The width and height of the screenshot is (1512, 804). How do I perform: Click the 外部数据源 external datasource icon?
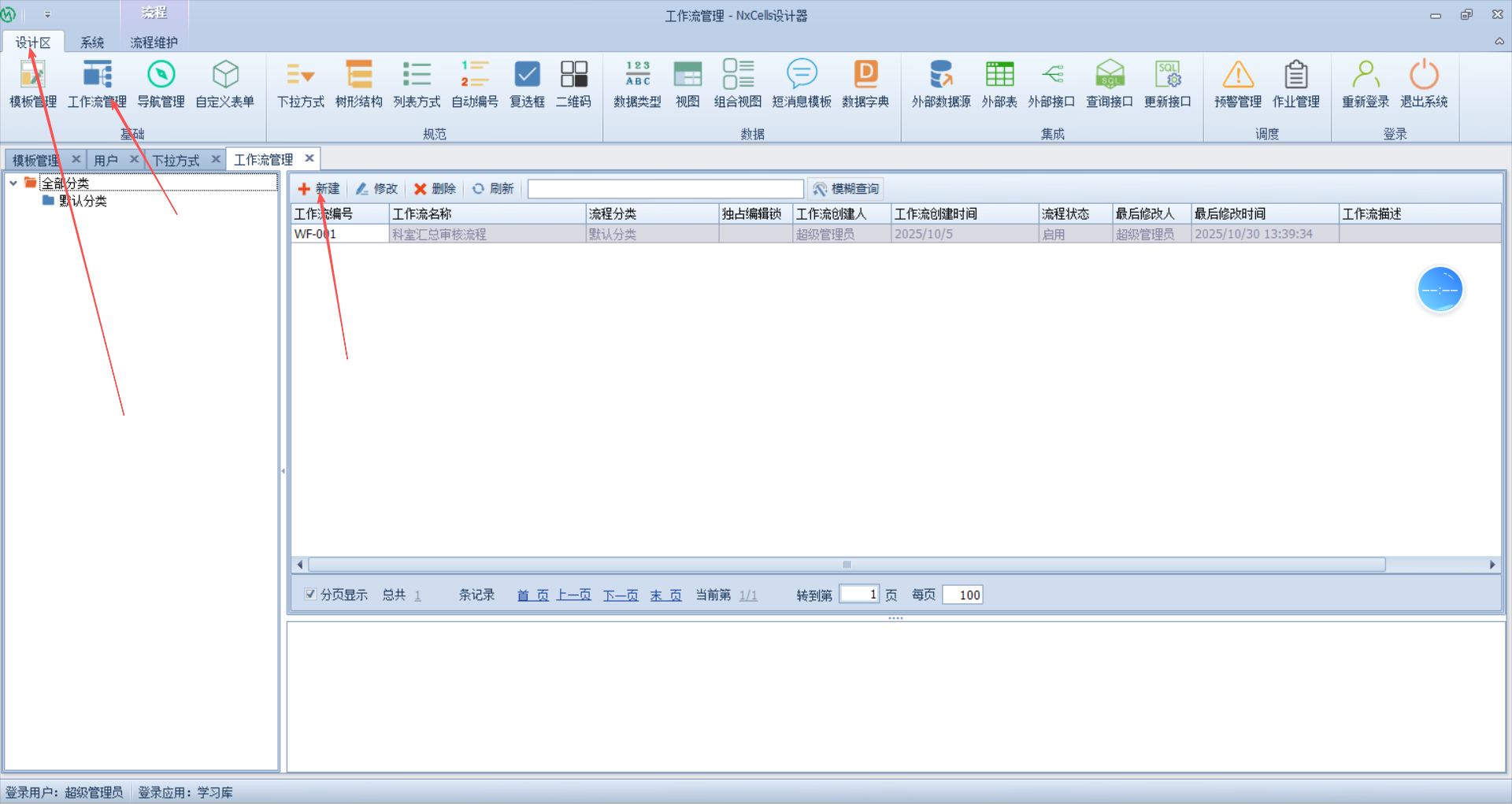coord(940,76)
